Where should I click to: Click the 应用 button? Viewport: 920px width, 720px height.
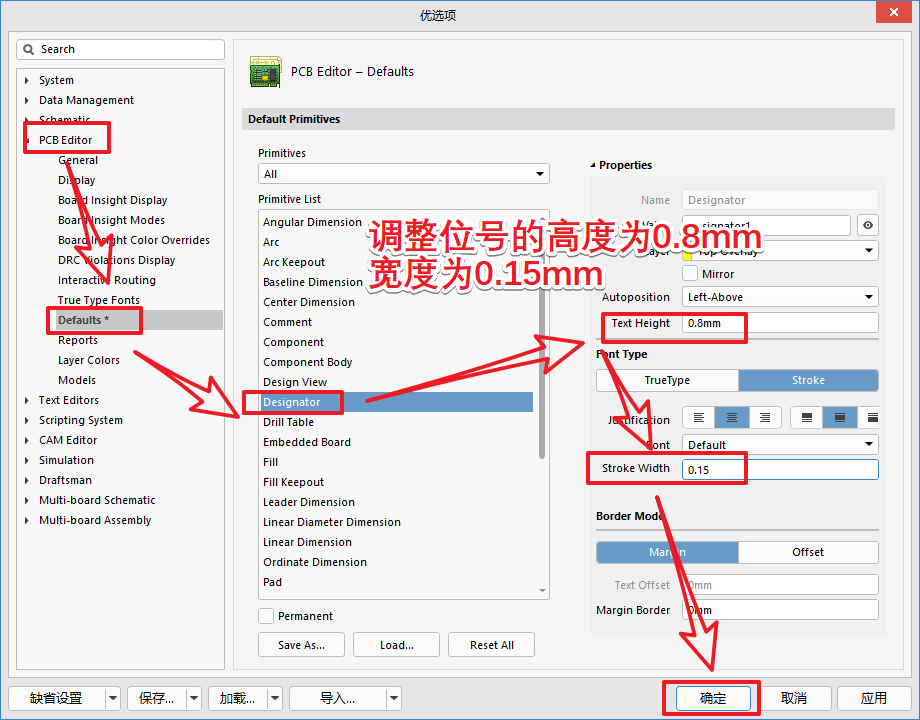point(874,698)
